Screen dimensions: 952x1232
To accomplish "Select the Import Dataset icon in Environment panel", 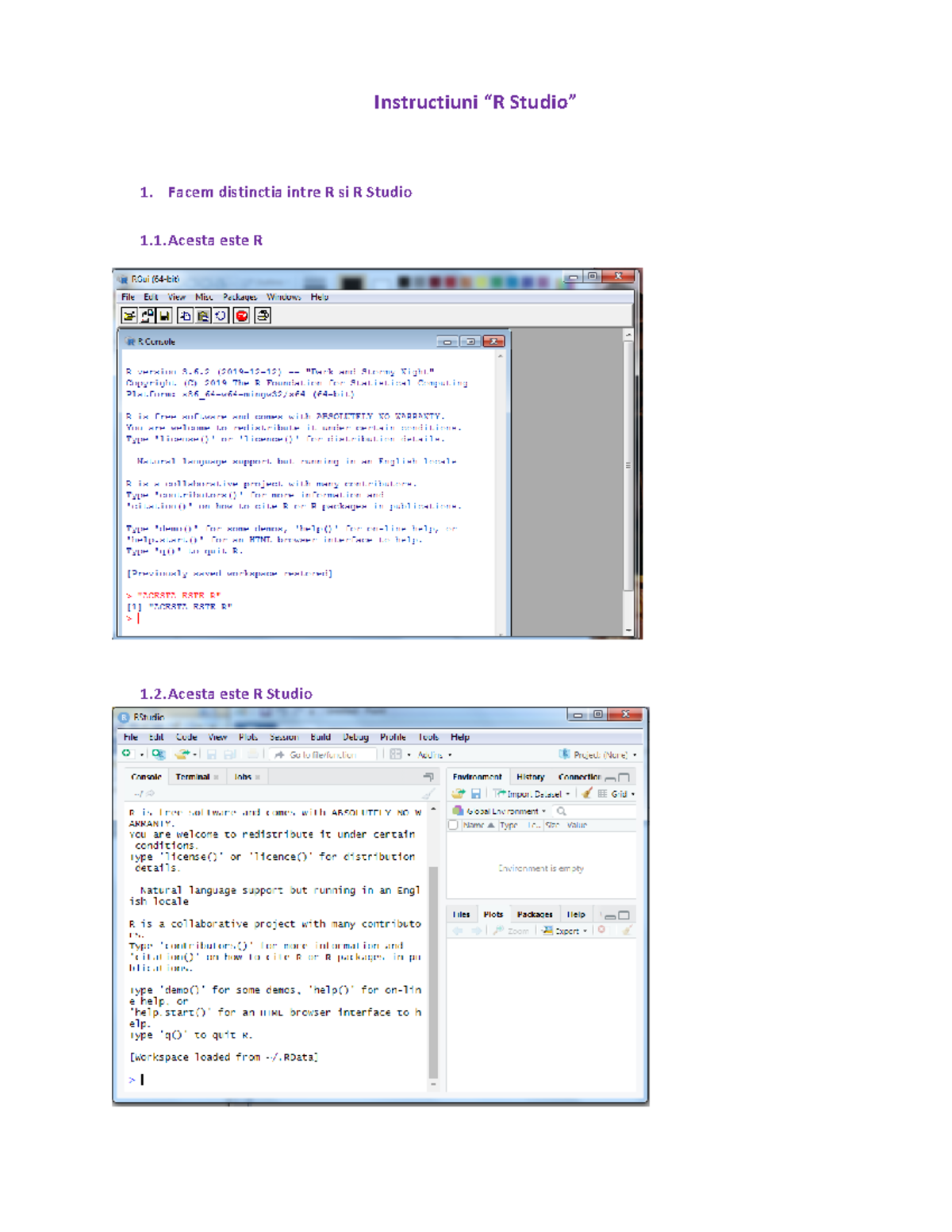I will pos(501,793).
